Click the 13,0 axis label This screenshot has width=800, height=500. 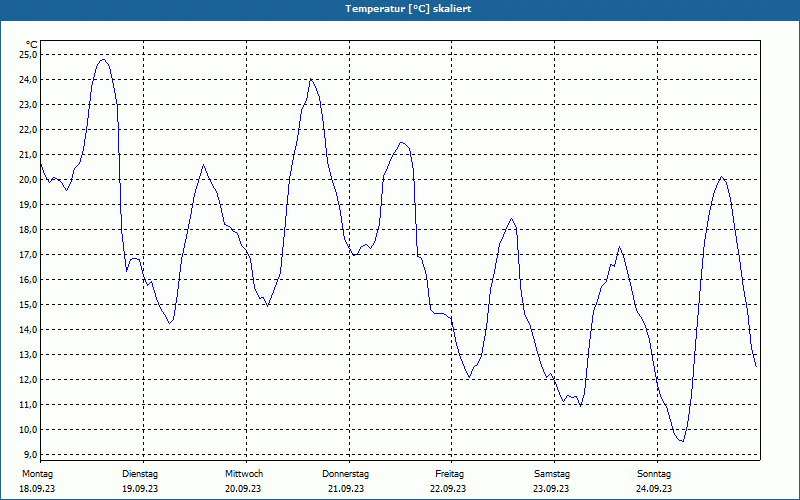coord(28,354)
